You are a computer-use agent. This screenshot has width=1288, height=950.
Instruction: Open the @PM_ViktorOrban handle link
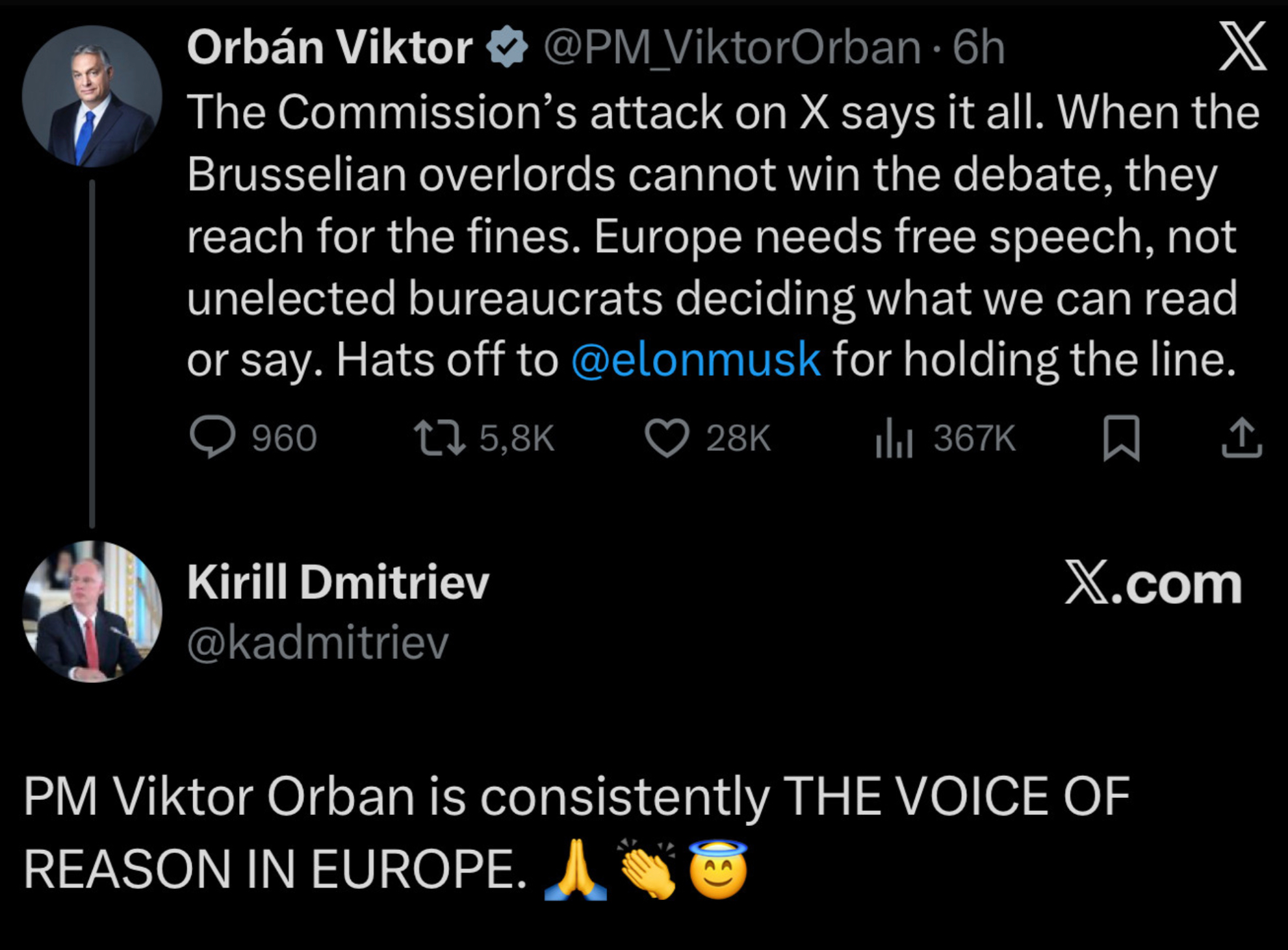coord(732,47)
